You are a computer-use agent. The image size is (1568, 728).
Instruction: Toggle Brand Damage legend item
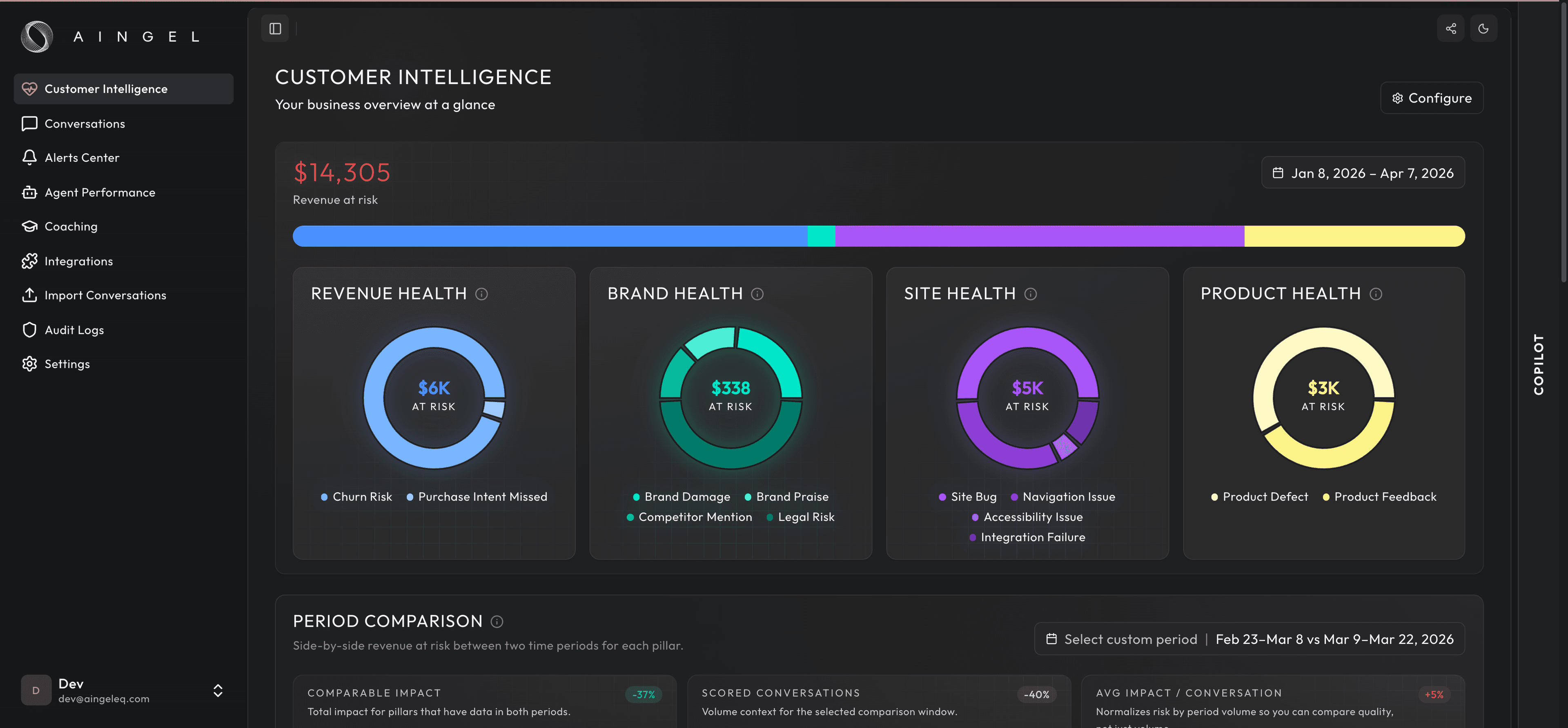[x=681, y=497]
